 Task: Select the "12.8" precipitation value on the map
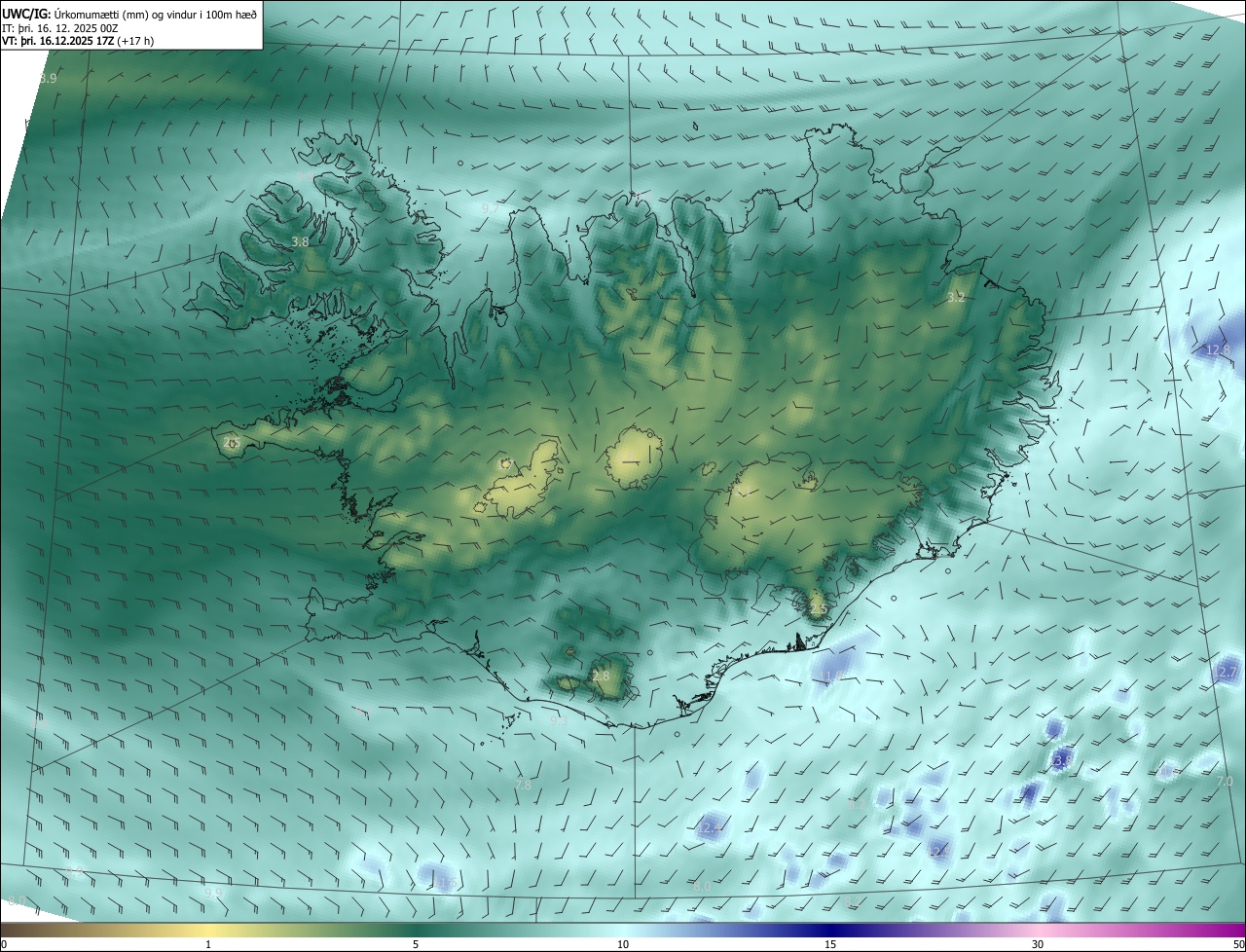pos(1218,349)
